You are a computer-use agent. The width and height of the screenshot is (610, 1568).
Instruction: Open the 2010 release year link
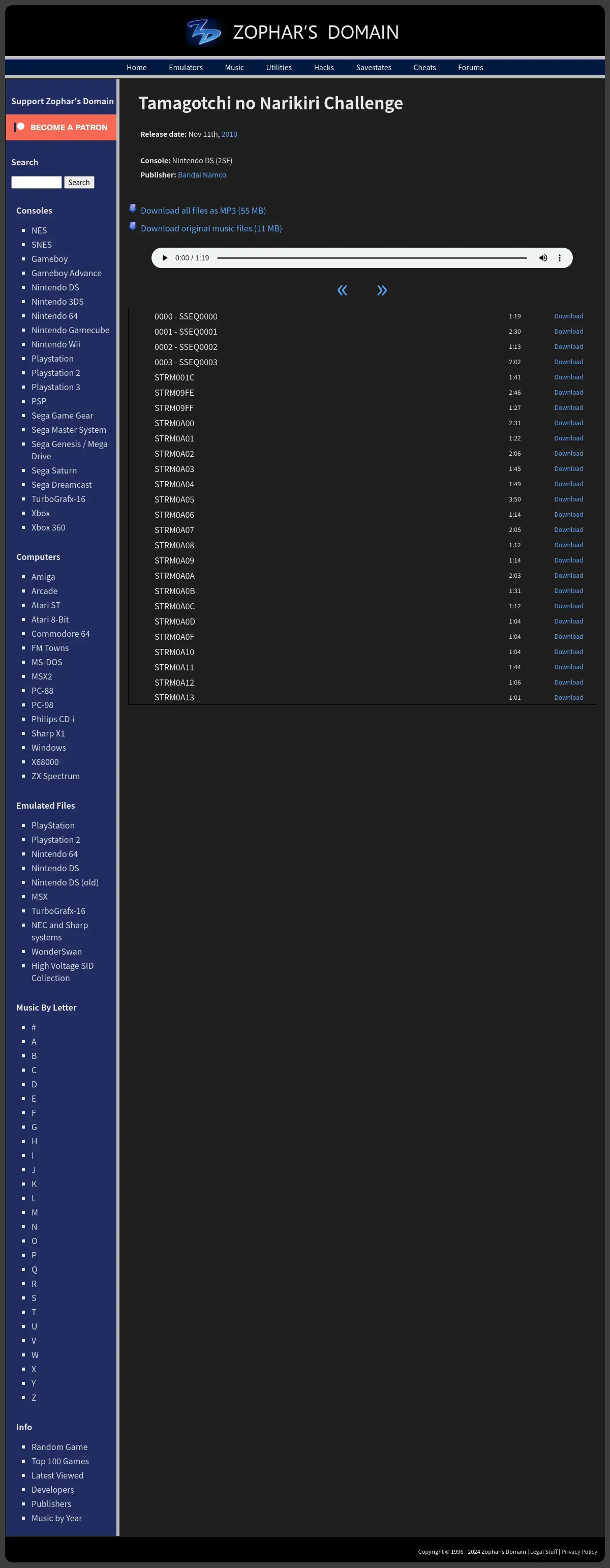coord(229,134)
